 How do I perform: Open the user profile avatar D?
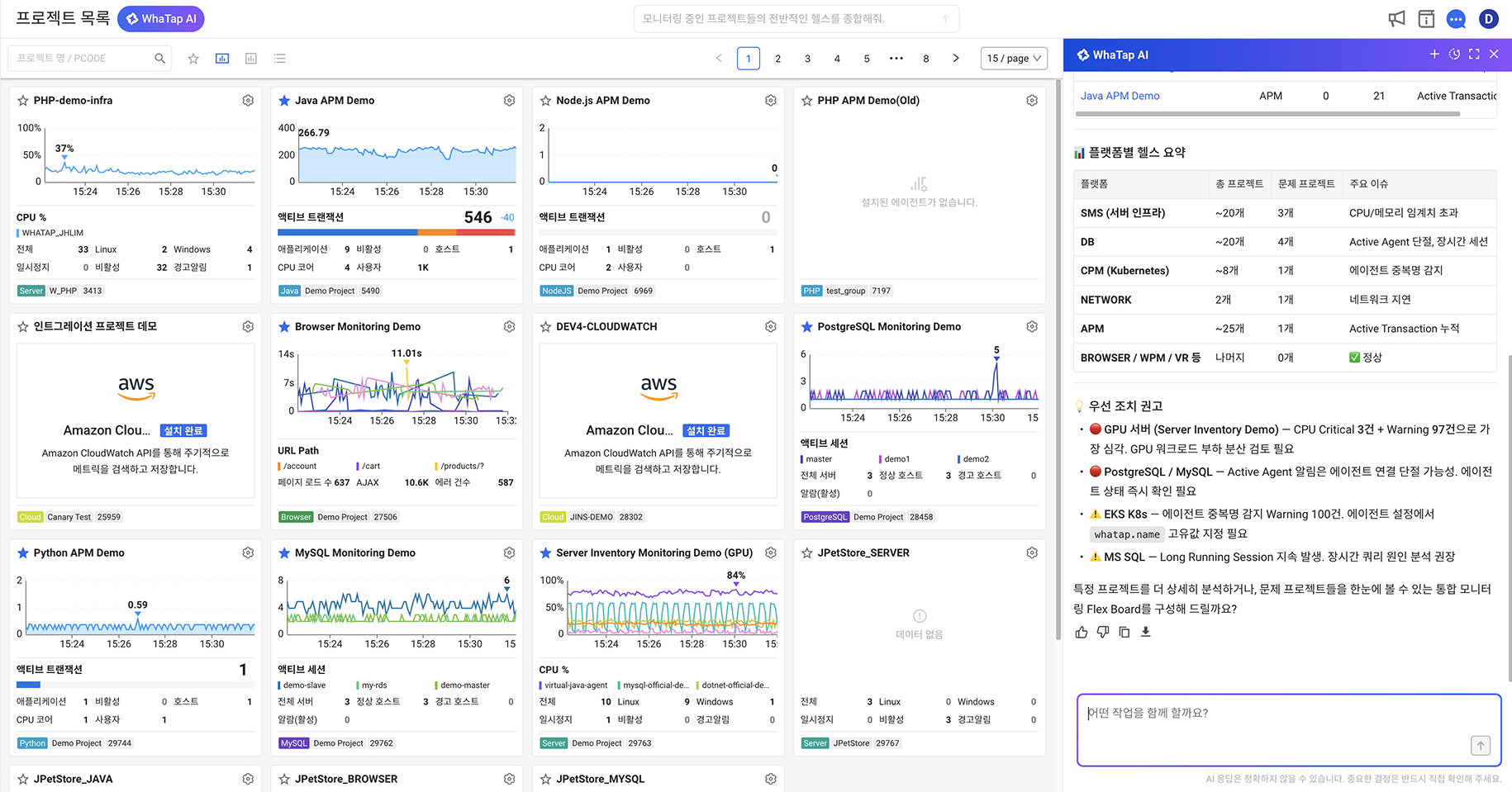pyautogui.click(x=1489, y=18)
